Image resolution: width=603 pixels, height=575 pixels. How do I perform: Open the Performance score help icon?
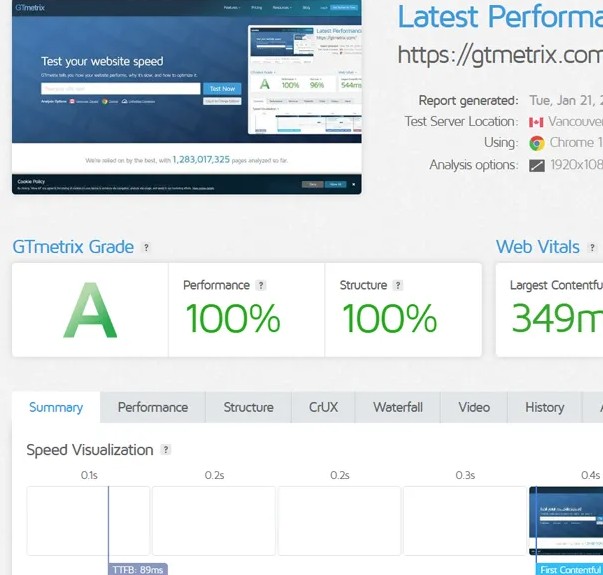[x=261, y=285]
